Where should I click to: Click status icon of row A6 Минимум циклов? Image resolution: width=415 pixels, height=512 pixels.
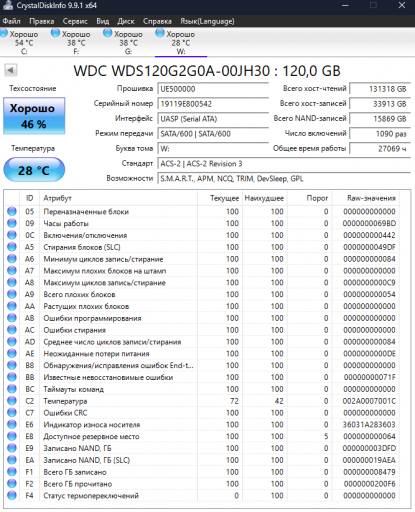pyautogui.click(x=12, y=259)
